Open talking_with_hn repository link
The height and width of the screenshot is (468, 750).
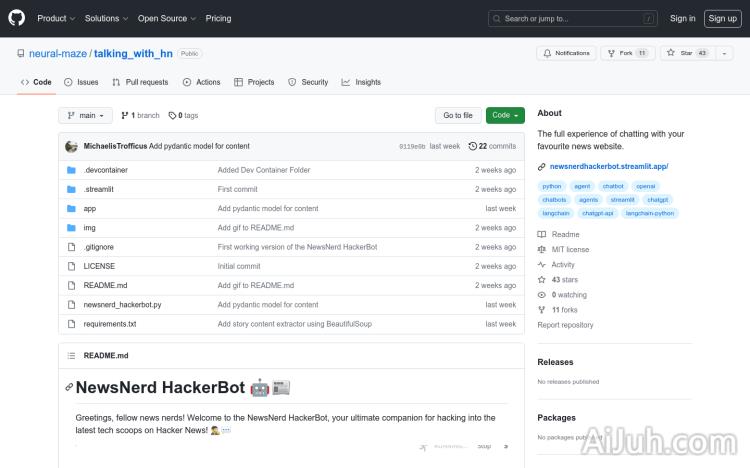tap(133, 54)
